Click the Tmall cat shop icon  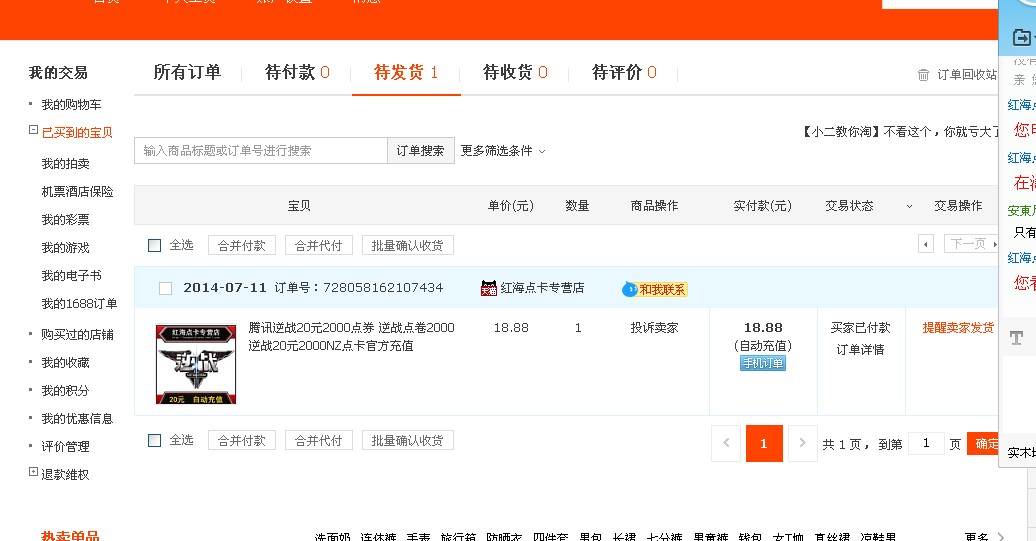tap(489, 288)
